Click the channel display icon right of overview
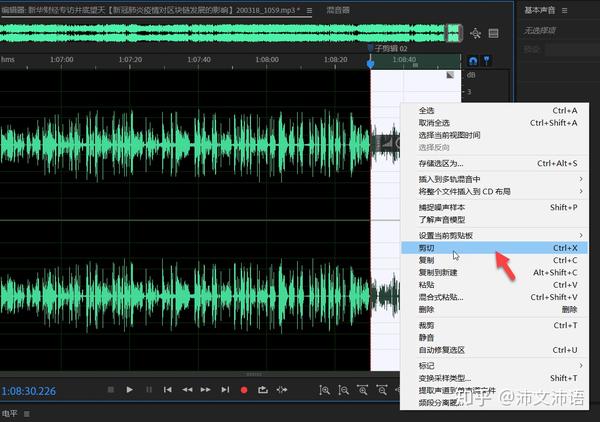This screenshot has height=422, width=600. [494, 33]
